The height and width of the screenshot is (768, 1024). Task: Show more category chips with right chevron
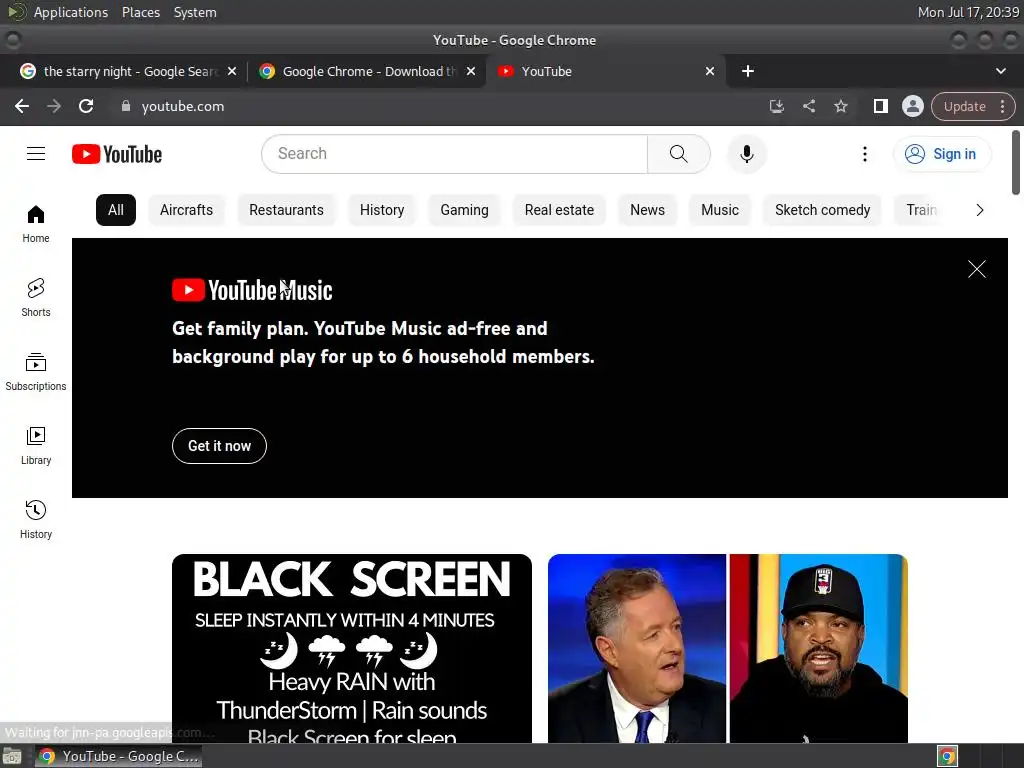pyautogui.click(x=979, y=210)
